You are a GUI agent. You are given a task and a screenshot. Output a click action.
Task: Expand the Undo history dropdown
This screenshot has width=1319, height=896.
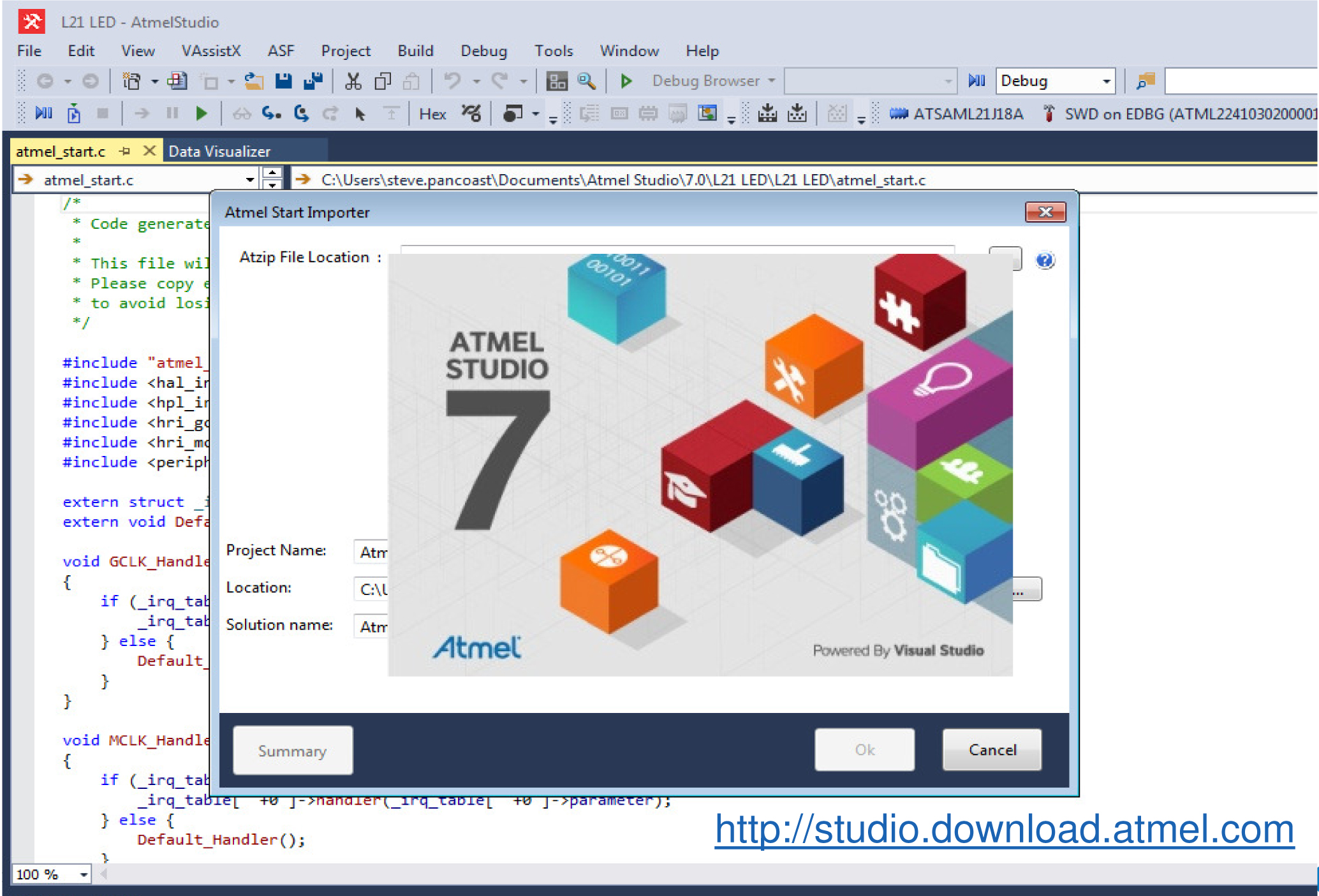(x=476, y=82)
